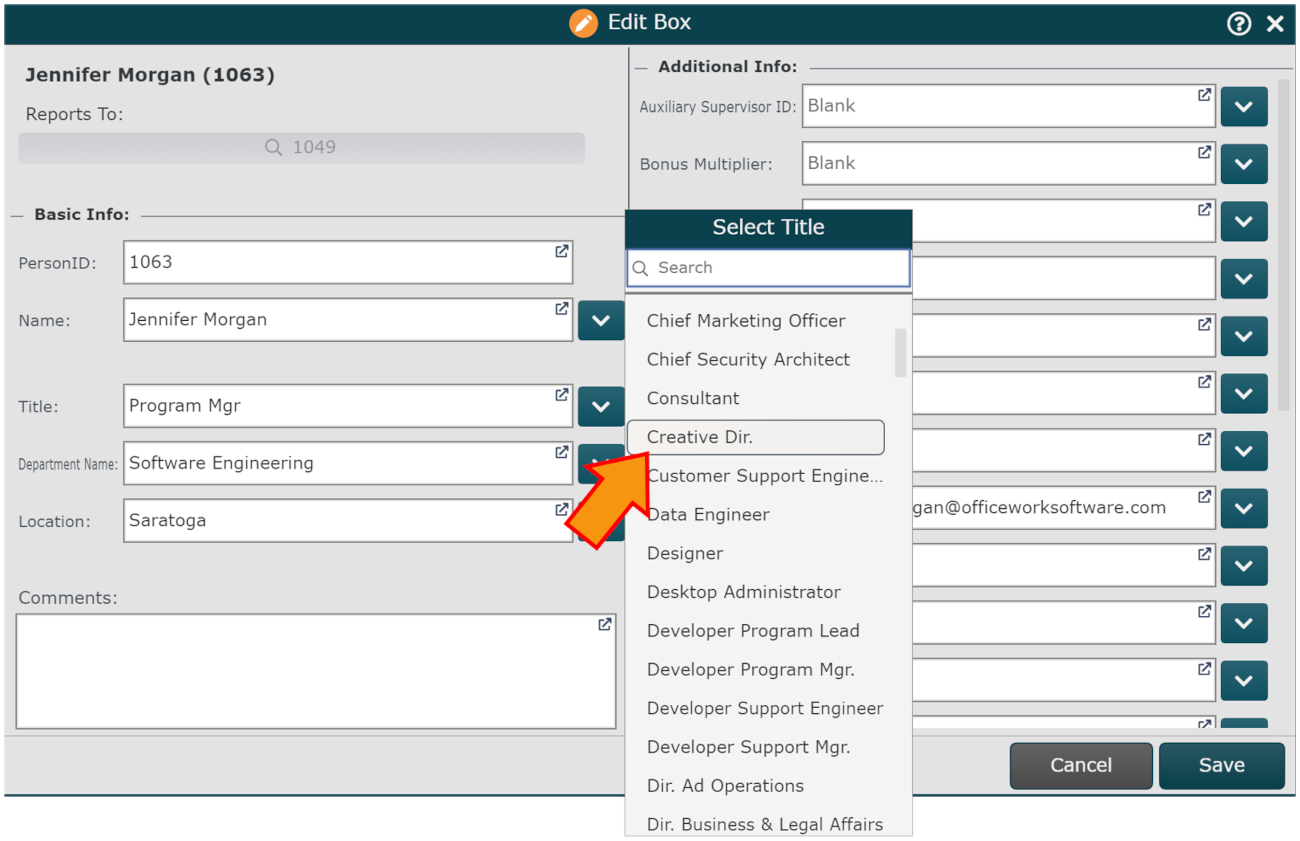
Task: Expand the Title field pop-out icon
Action: [x=562, y=395]
